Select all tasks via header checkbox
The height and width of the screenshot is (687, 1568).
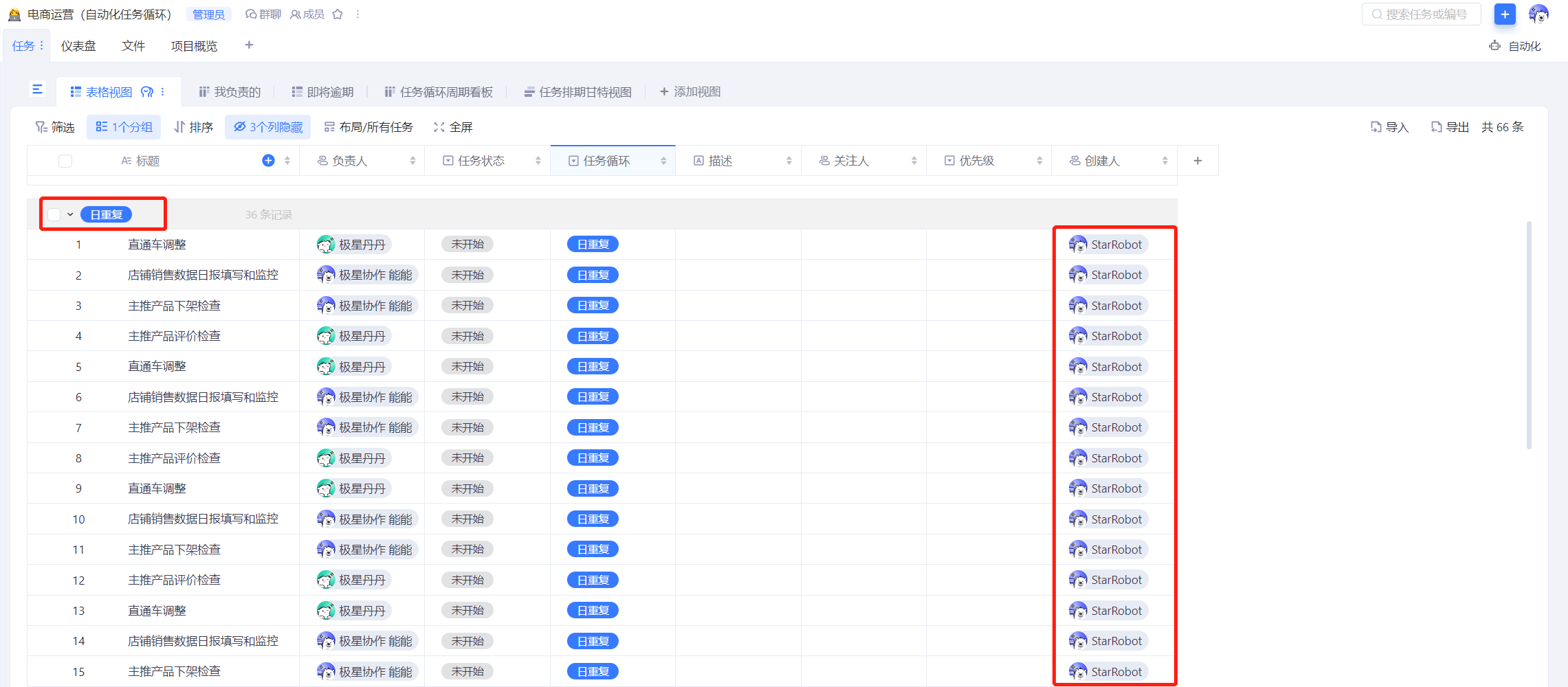coord(65,160)
